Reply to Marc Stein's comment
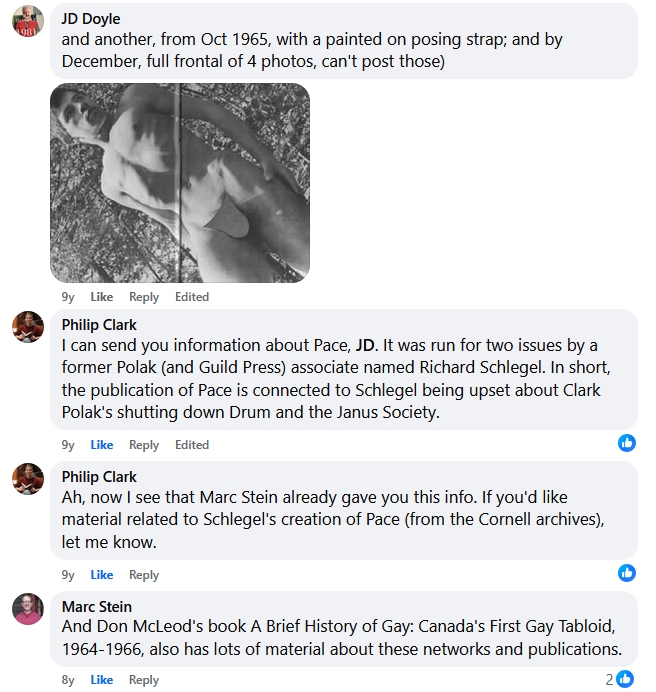 pyautogui.click(x=144, y=680)
